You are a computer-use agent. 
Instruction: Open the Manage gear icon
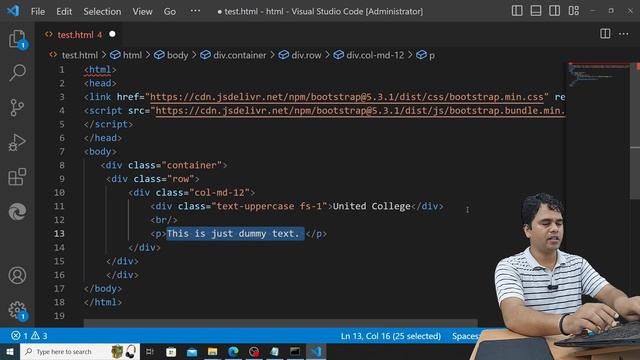[17, 310]
